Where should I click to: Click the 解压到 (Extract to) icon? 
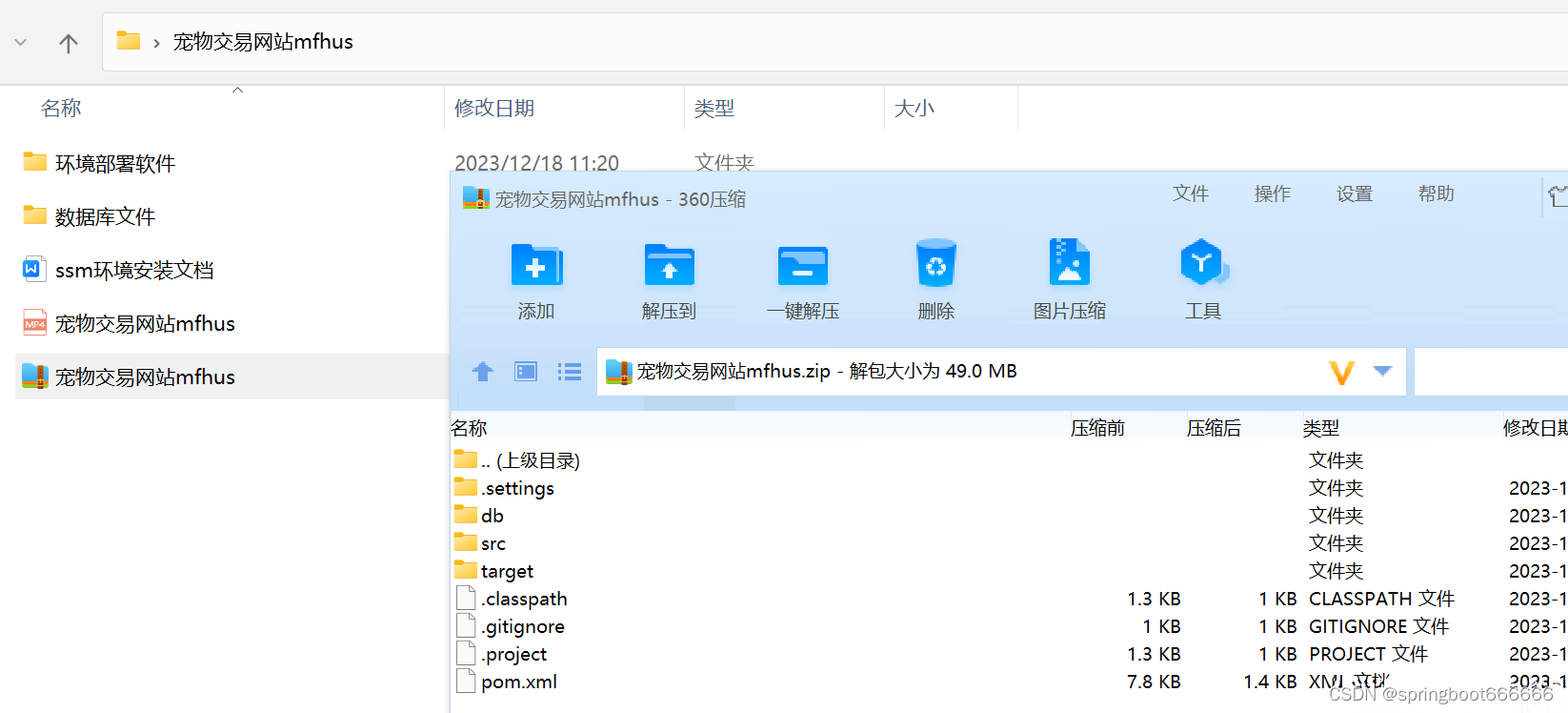[670, 265]
